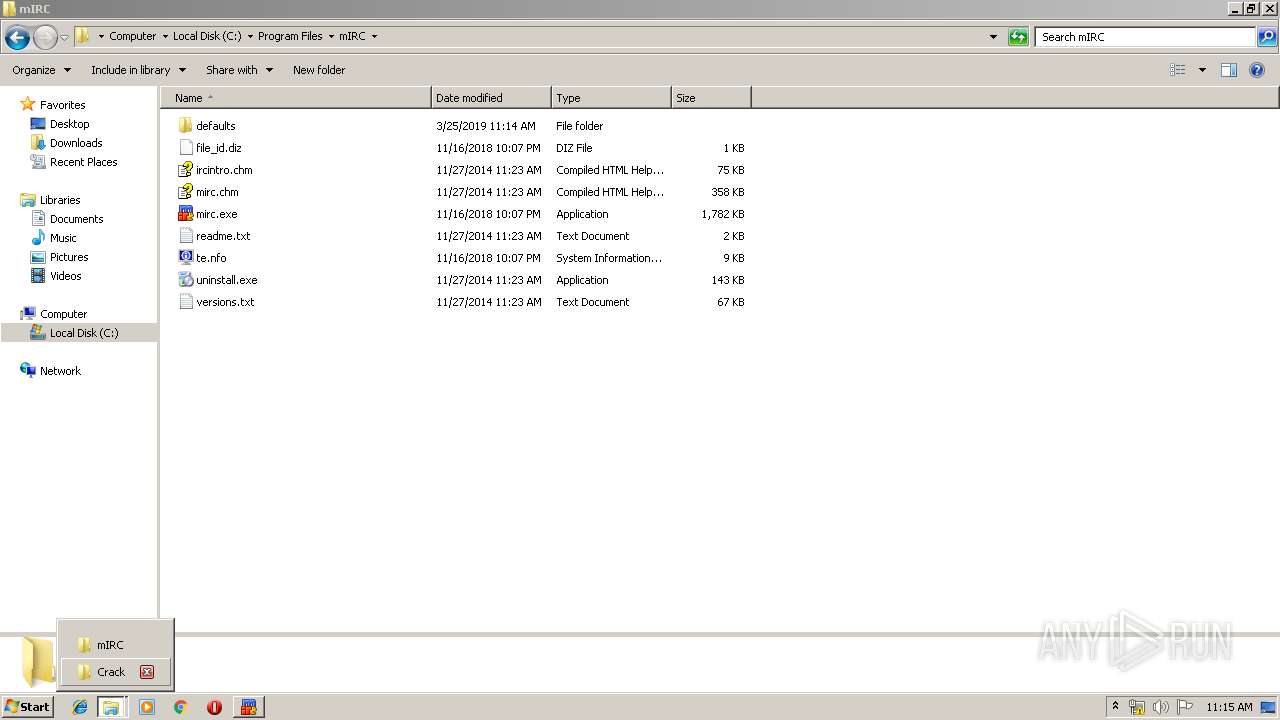
Task: Click File Explorer taskbar button
Action: click(x=111, y=707)
